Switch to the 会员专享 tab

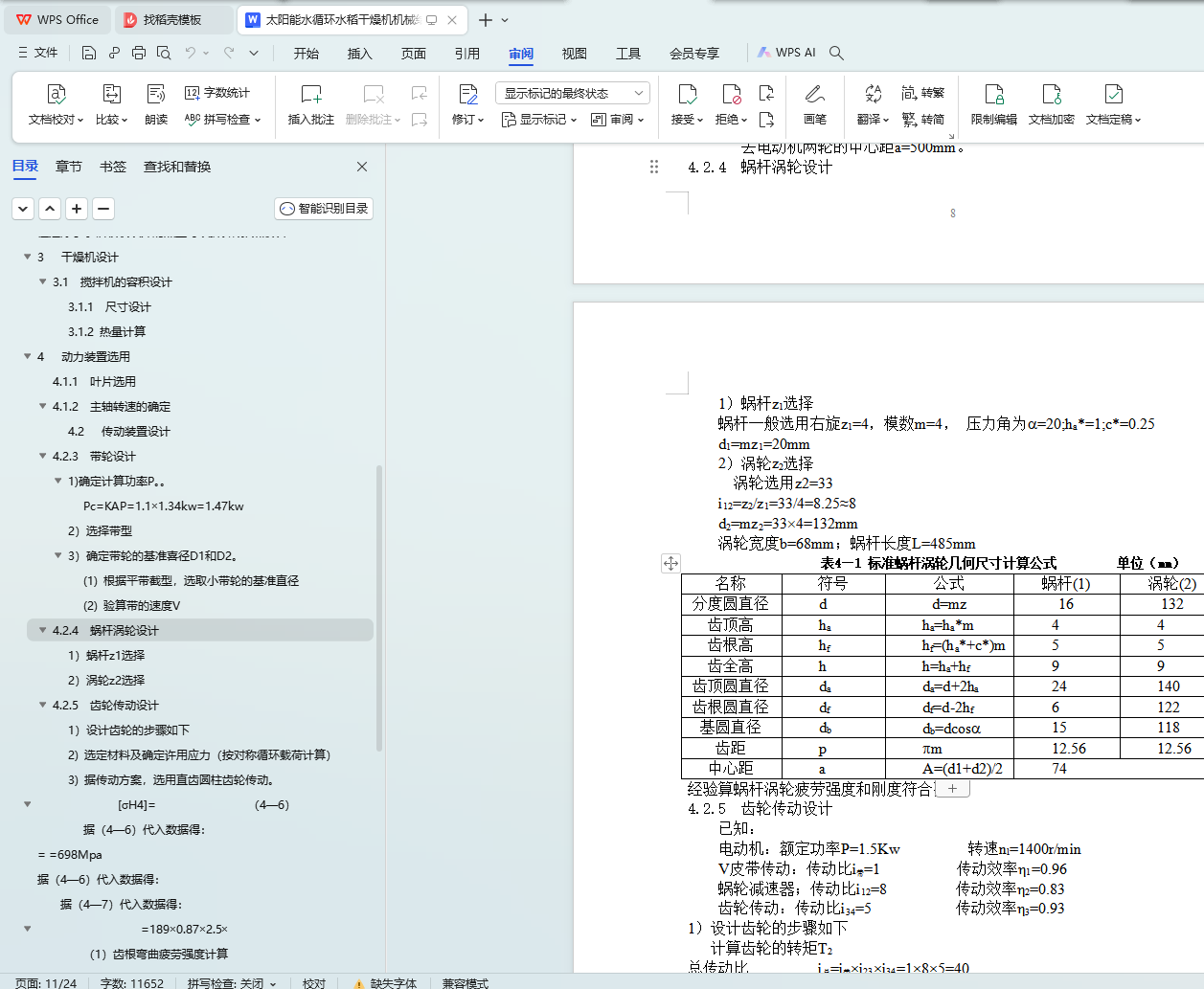[694, 54]
